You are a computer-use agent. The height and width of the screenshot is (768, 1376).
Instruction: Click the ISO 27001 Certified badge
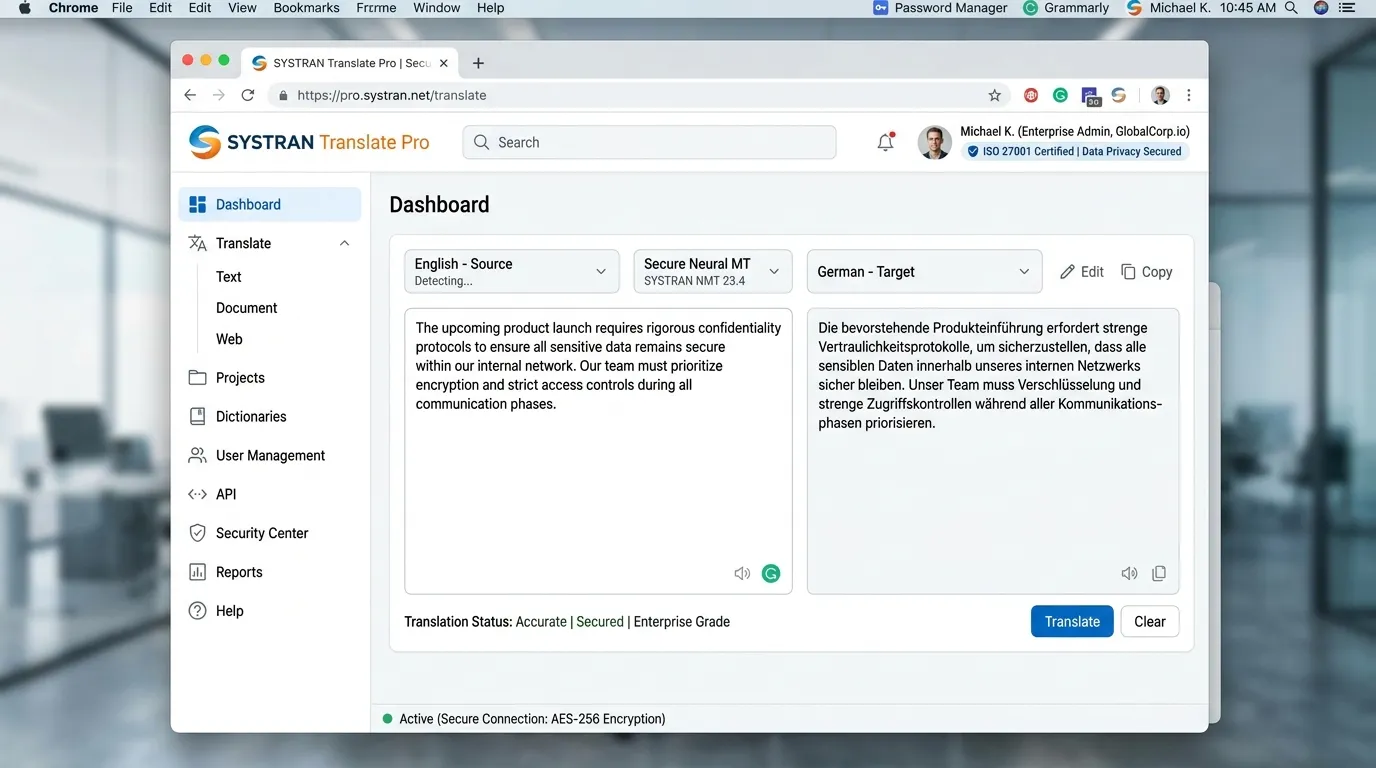click(1074, 152)
